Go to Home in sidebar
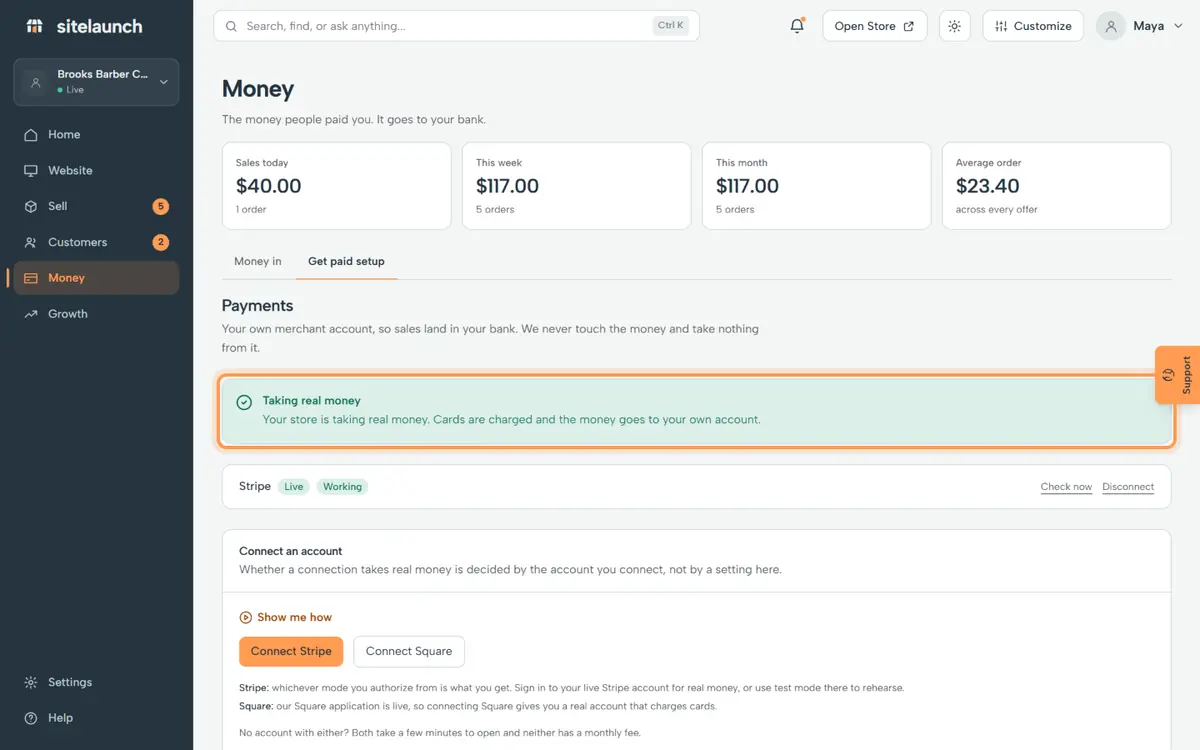1200x750 pixels. (x=96, y=135)
